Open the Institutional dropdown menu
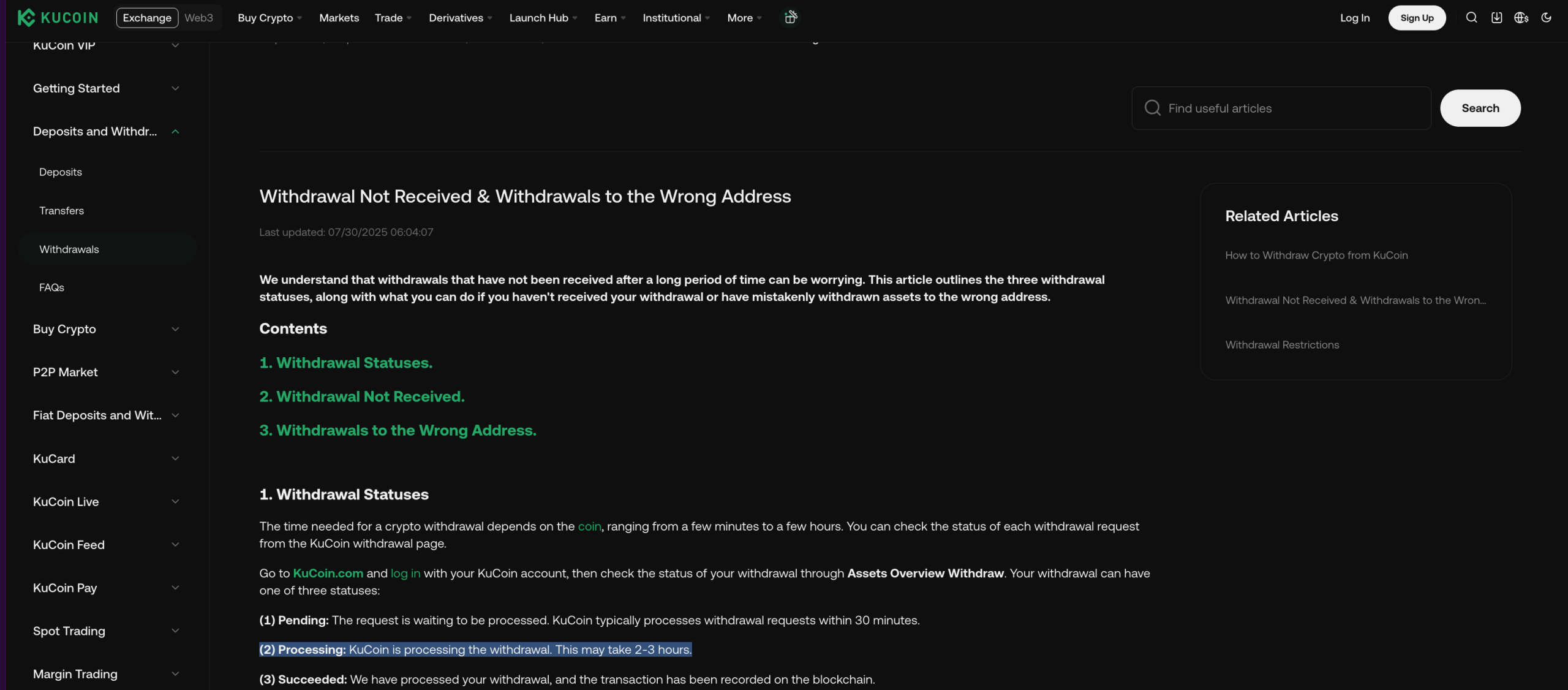The width and height of the screenshot is (1568, 690). (x=676, y=18)
